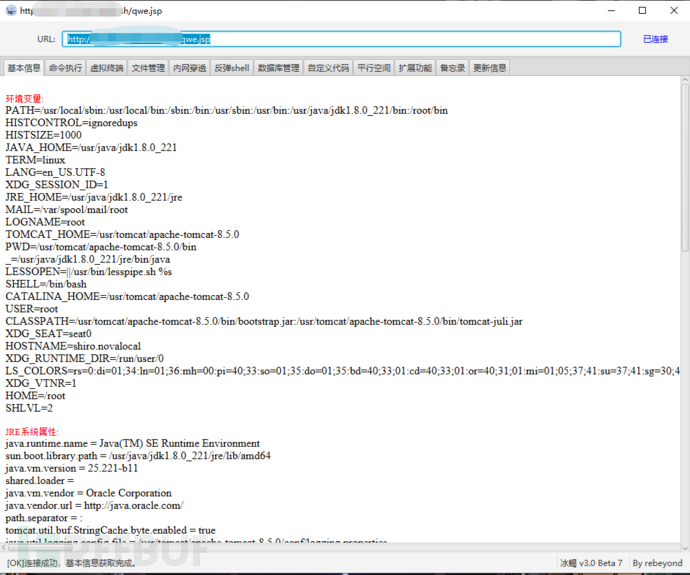Click the PATH= environment variable line

click(x=227, y=110)
